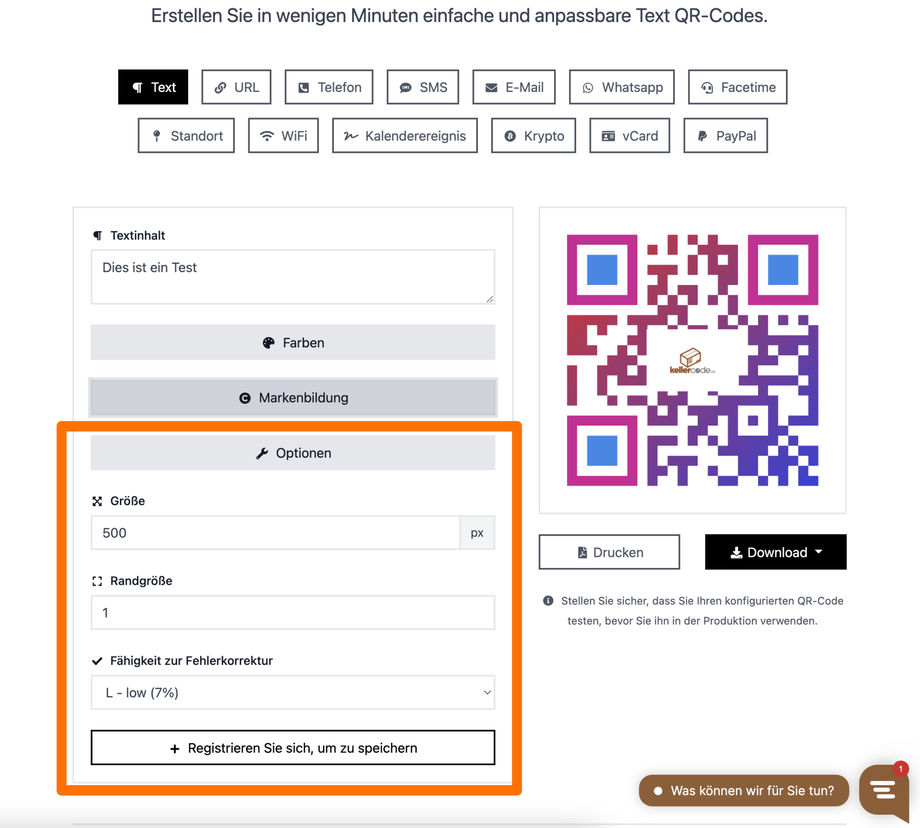The width and height of the screenshot is (920, 828).
Task: Click the Drucken print button
Action: pyautogui.click(x=610, y=552)
